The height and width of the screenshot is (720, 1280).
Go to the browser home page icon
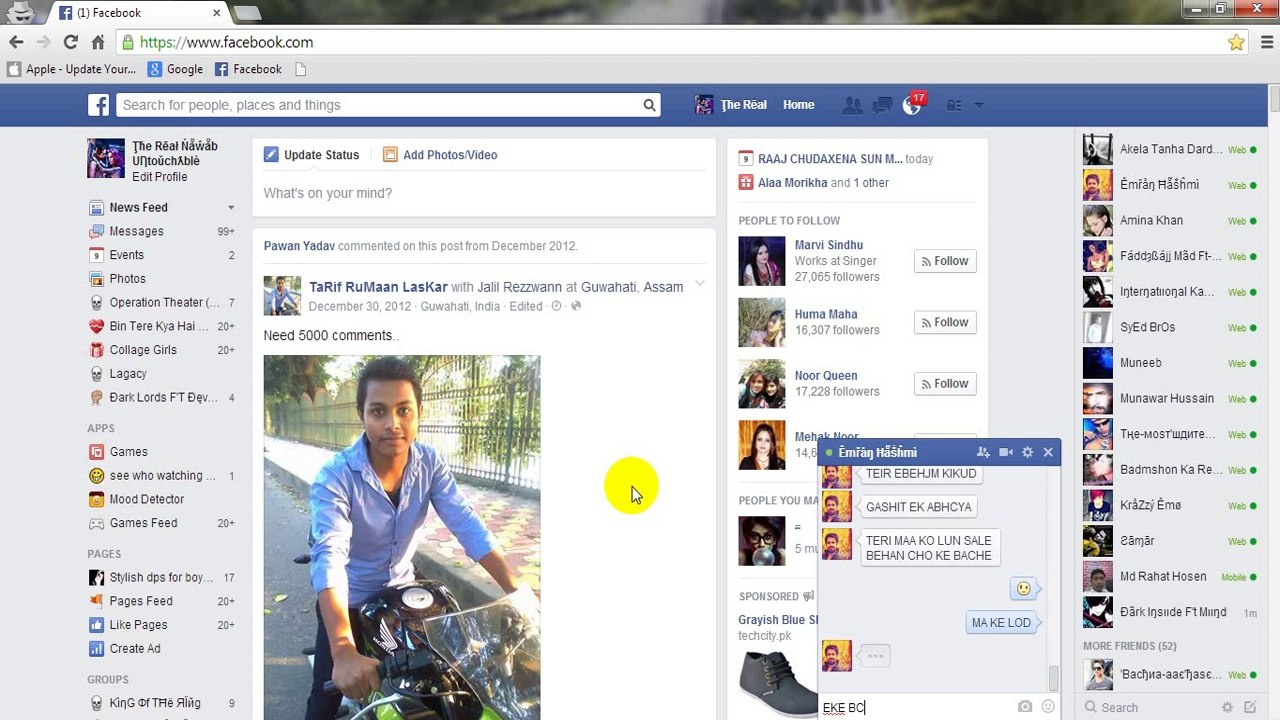[97, 42]
